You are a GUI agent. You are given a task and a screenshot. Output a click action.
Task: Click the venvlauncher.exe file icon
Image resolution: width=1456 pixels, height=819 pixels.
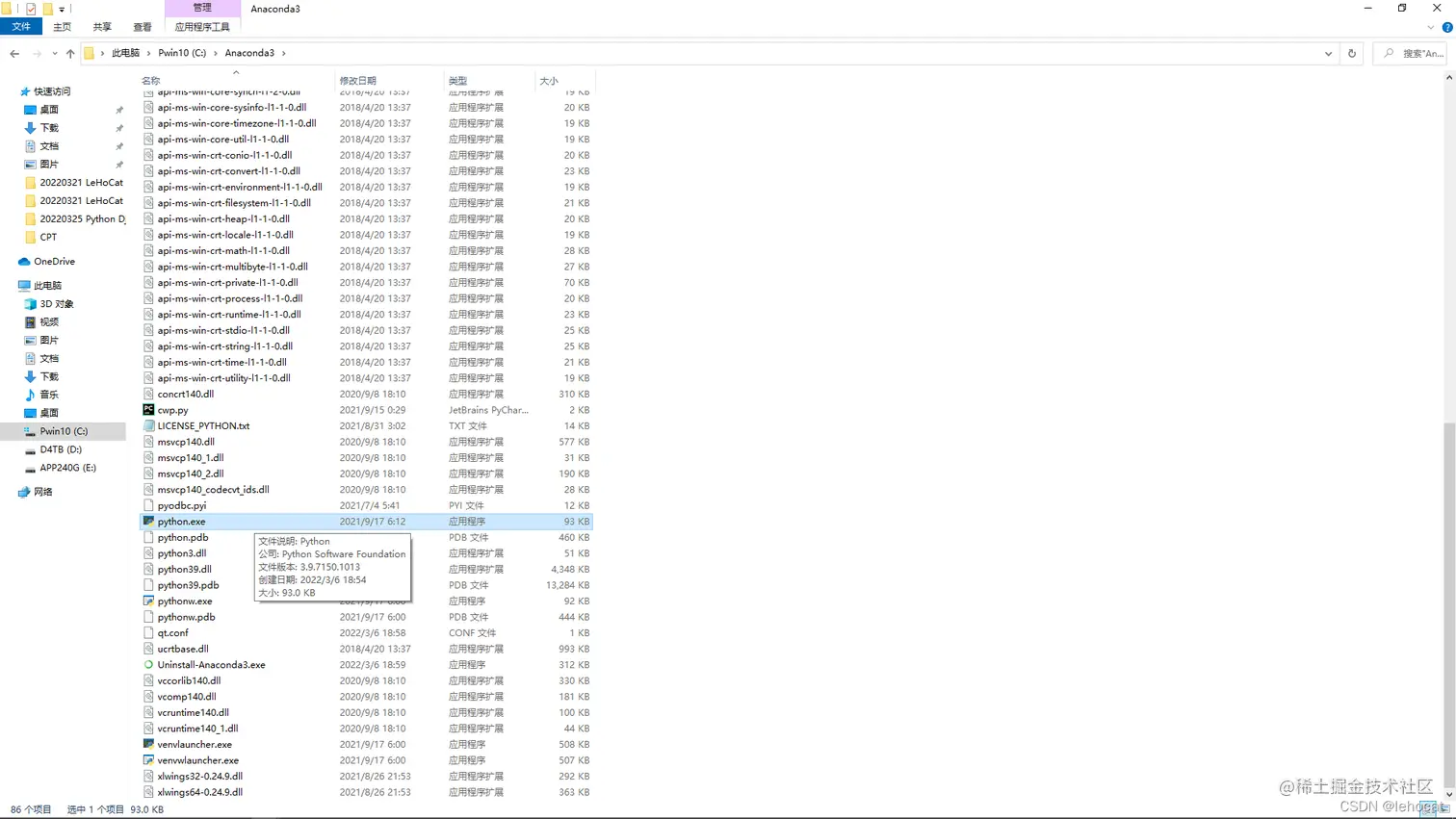tap(148, 744)
